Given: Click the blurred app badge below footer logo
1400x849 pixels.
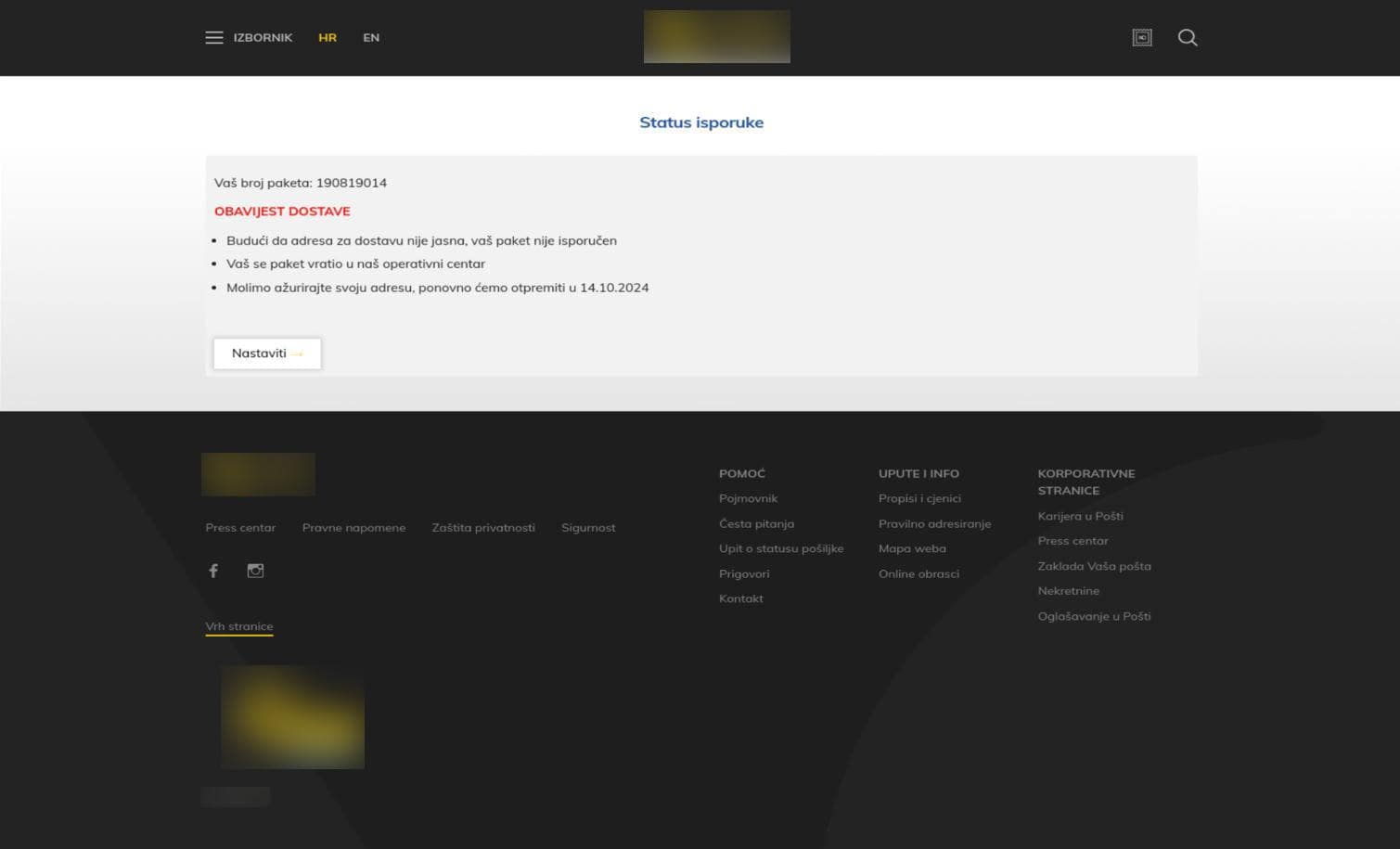Looking at the screenshot, I should click(236, 796).
